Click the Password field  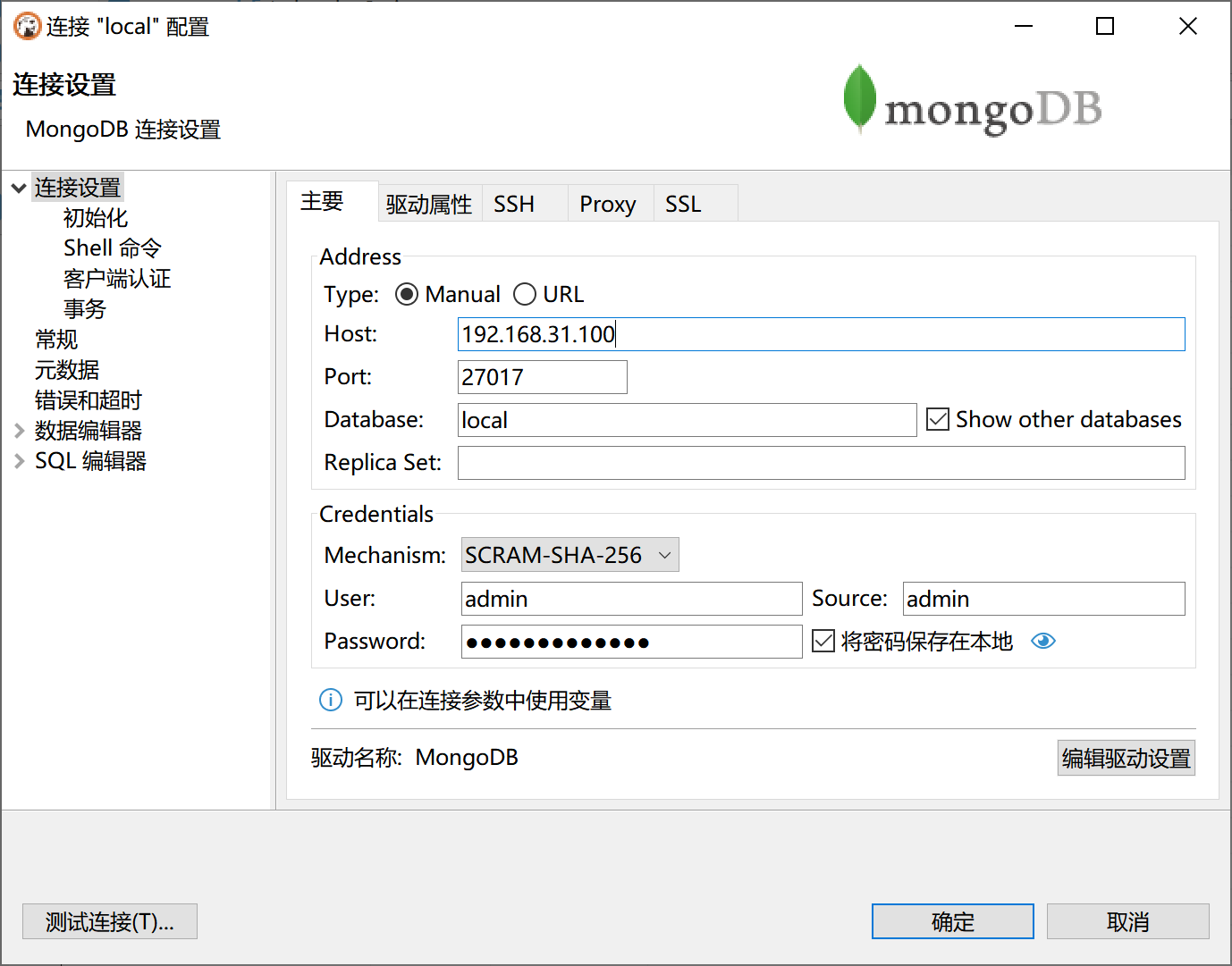tap(632, 642)
